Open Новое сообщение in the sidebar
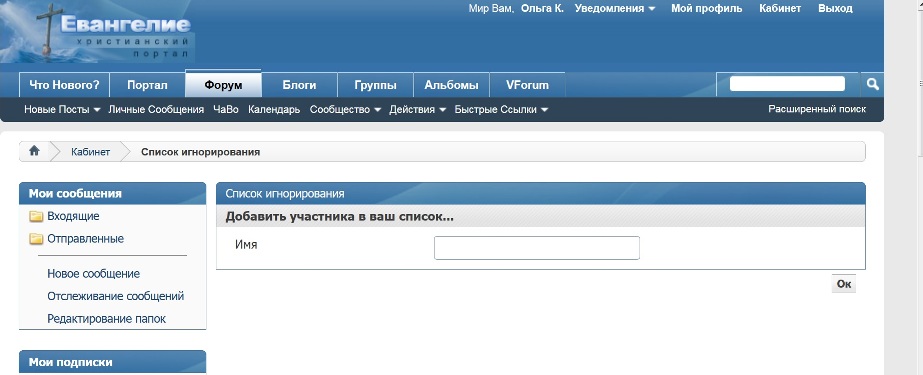The image size is (923, 375). tap(94, 274)
